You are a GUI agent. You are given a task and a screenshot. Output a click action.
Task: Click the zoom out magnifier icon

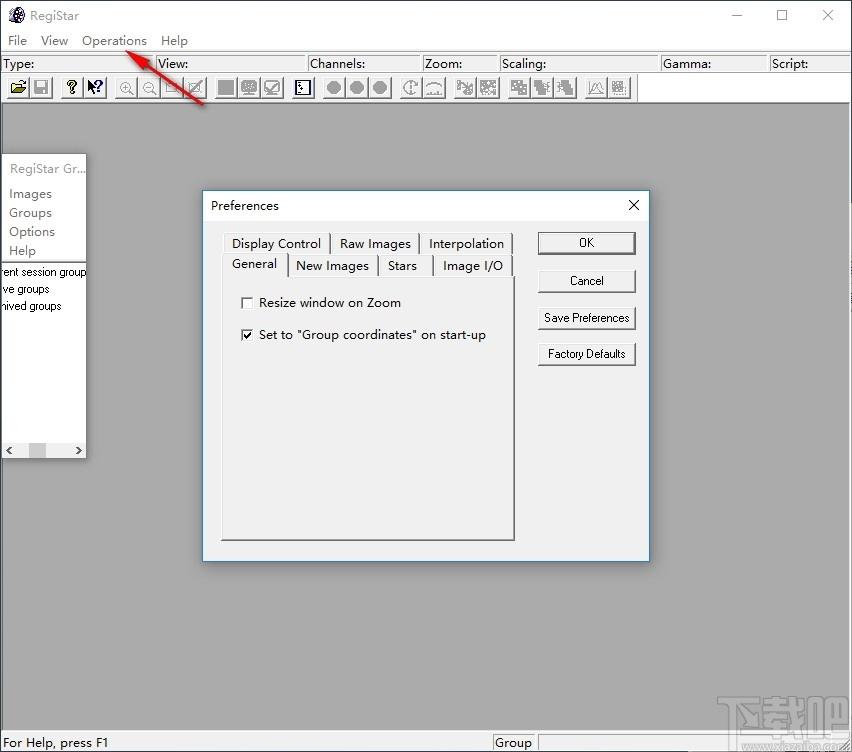point(149,87)
